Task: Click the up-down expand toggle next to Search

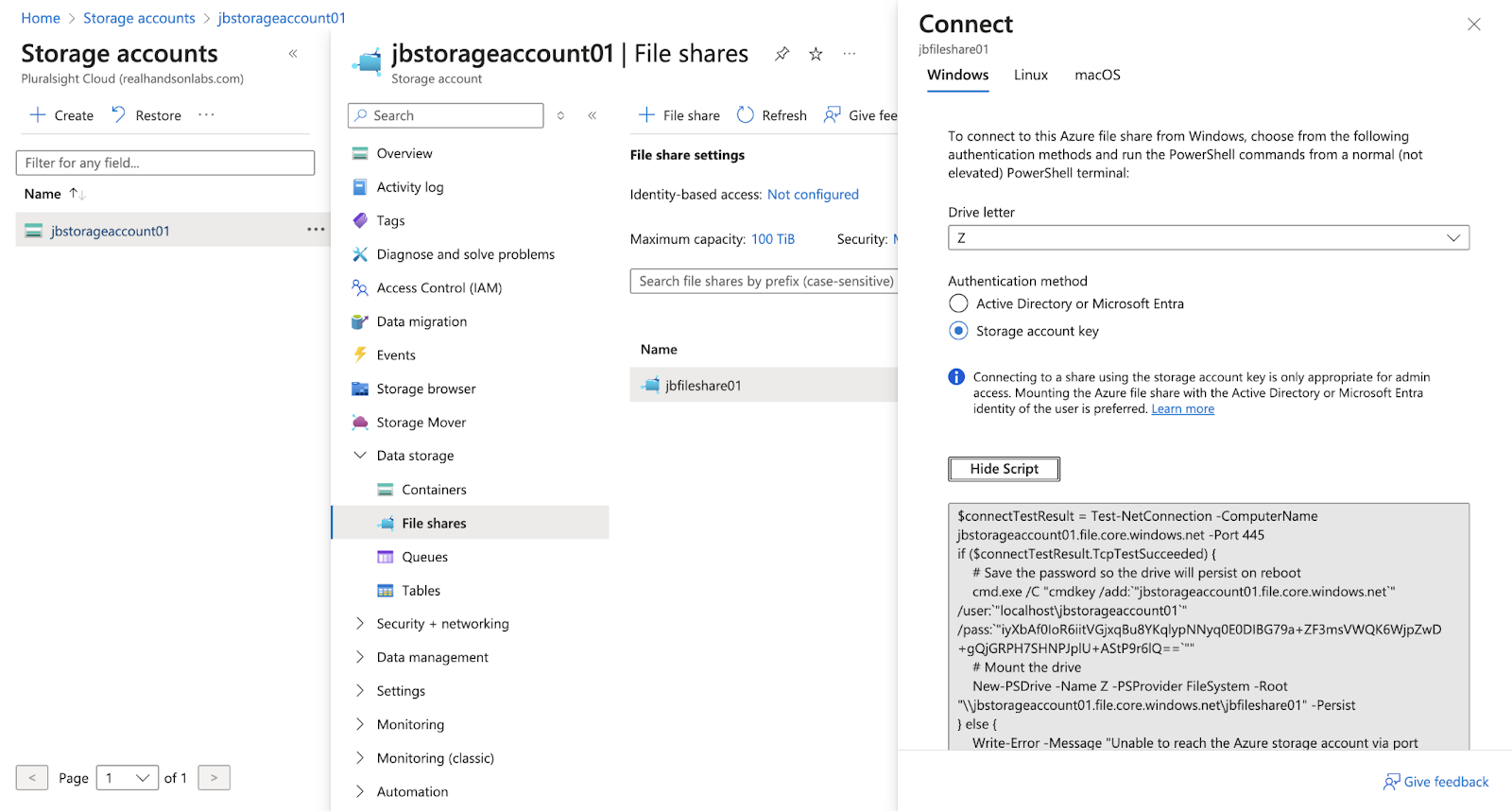Action: (560, 115)
